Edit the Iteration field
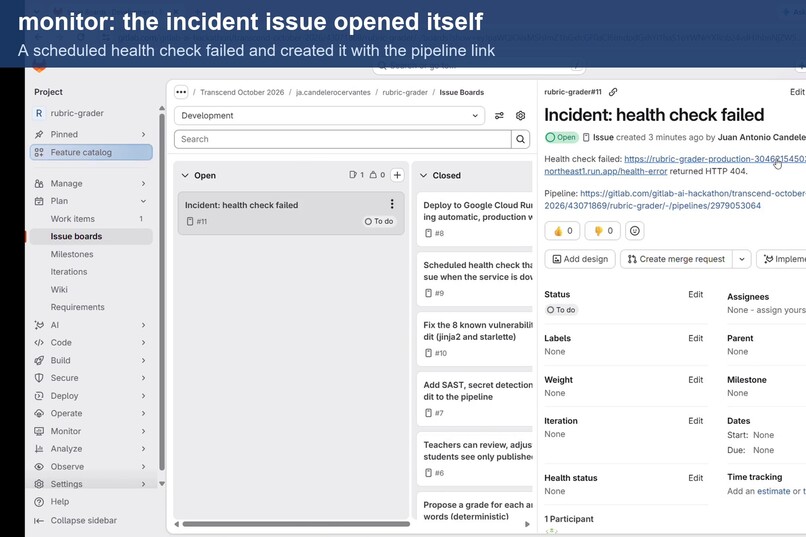 tap(695, 421)
